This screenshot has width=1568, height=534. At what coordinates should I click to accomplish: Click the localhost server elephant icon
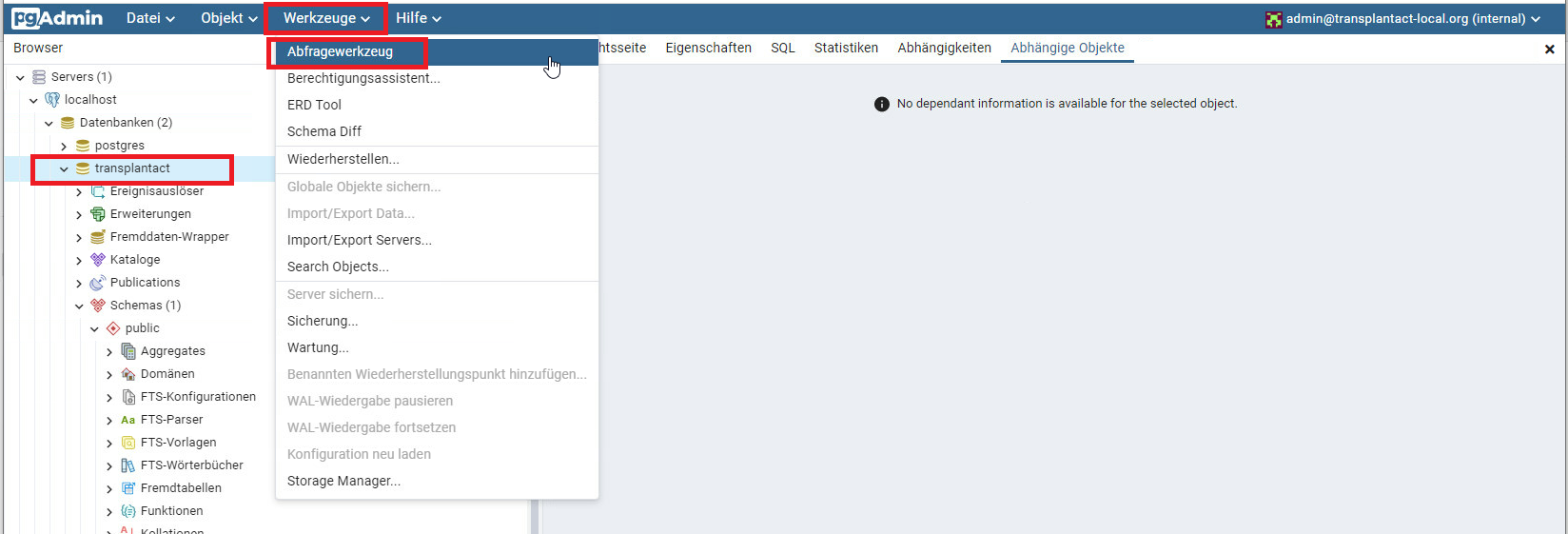click(52, 100)
